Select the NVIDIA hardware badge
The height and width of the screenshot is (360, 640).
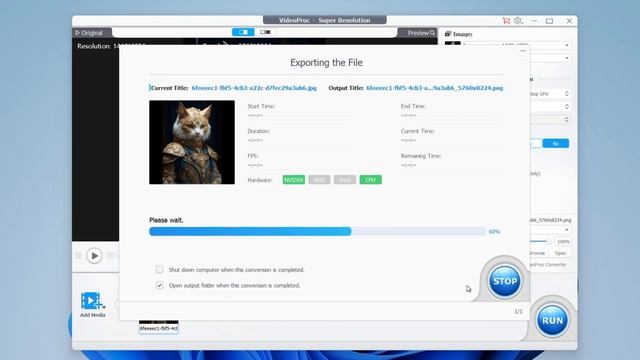click(x=293, y=180)
